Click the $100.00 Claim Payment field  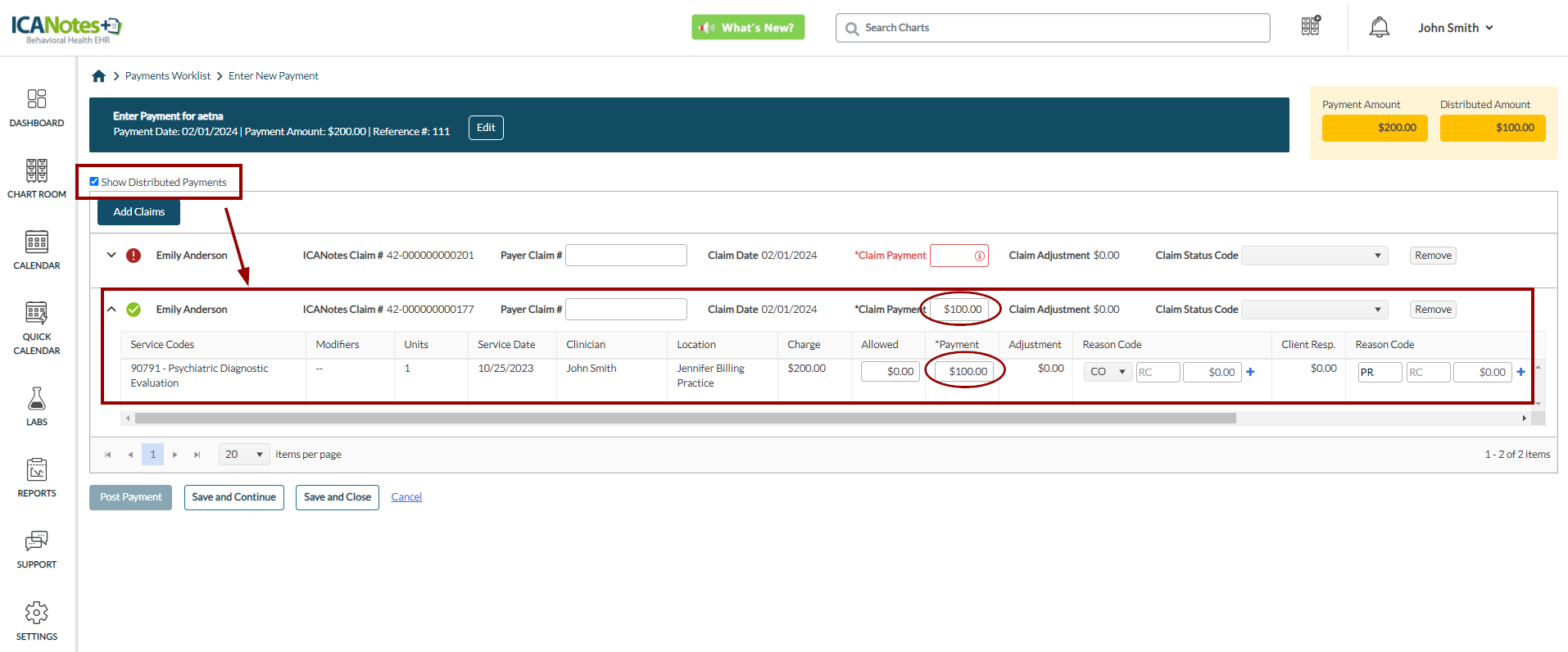point(959,310)
